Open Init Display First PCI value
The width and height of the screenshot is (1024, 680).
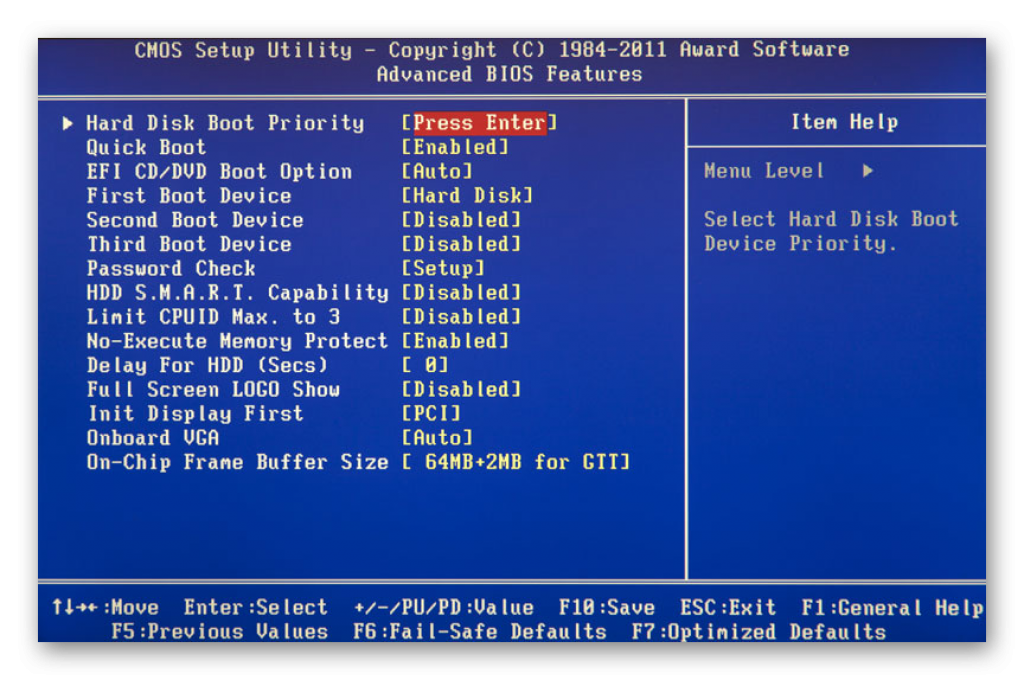point(431,414)
